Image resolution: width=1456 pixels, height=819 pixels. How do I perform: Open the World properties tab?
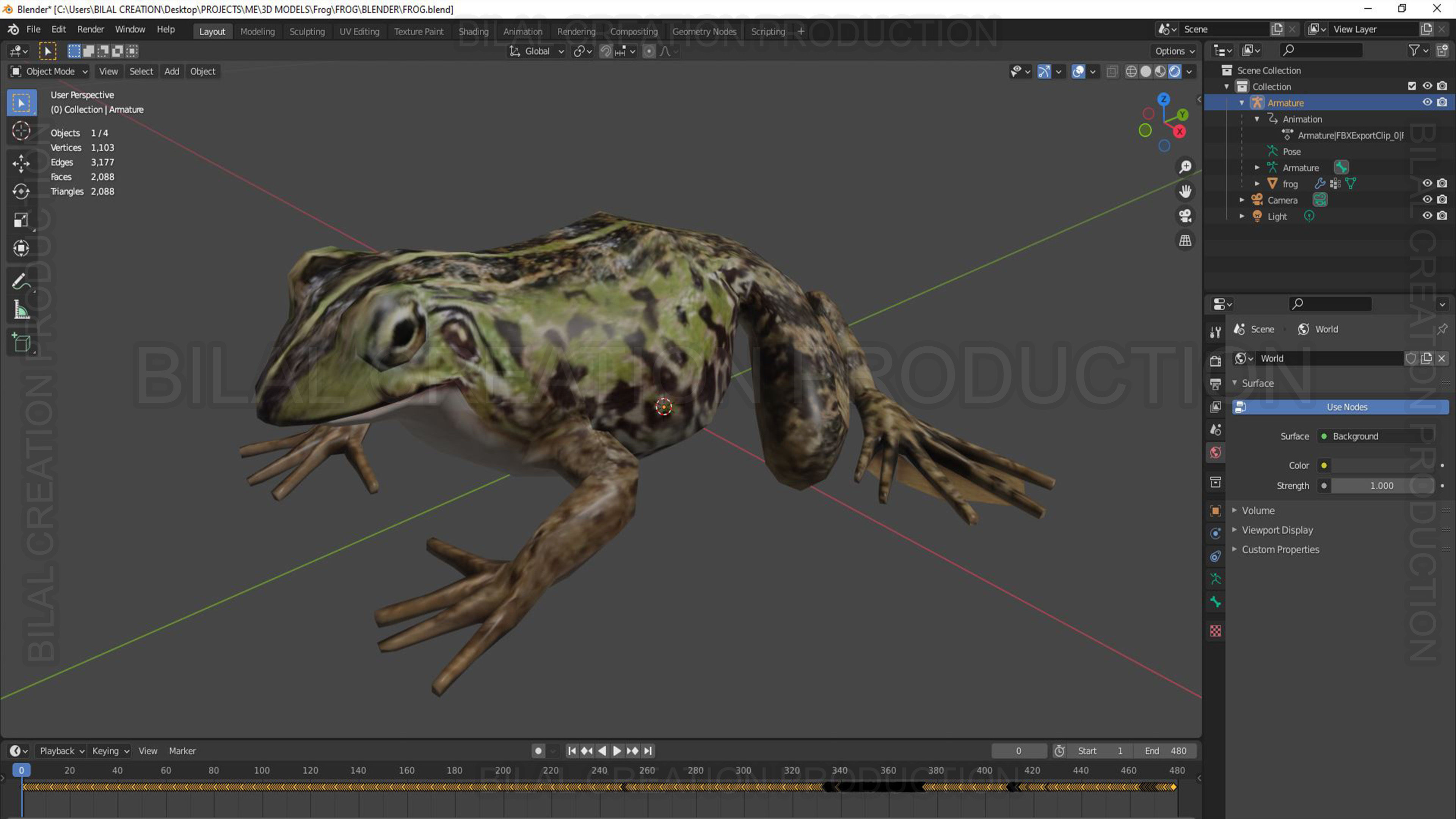(x=1215, y=452)
